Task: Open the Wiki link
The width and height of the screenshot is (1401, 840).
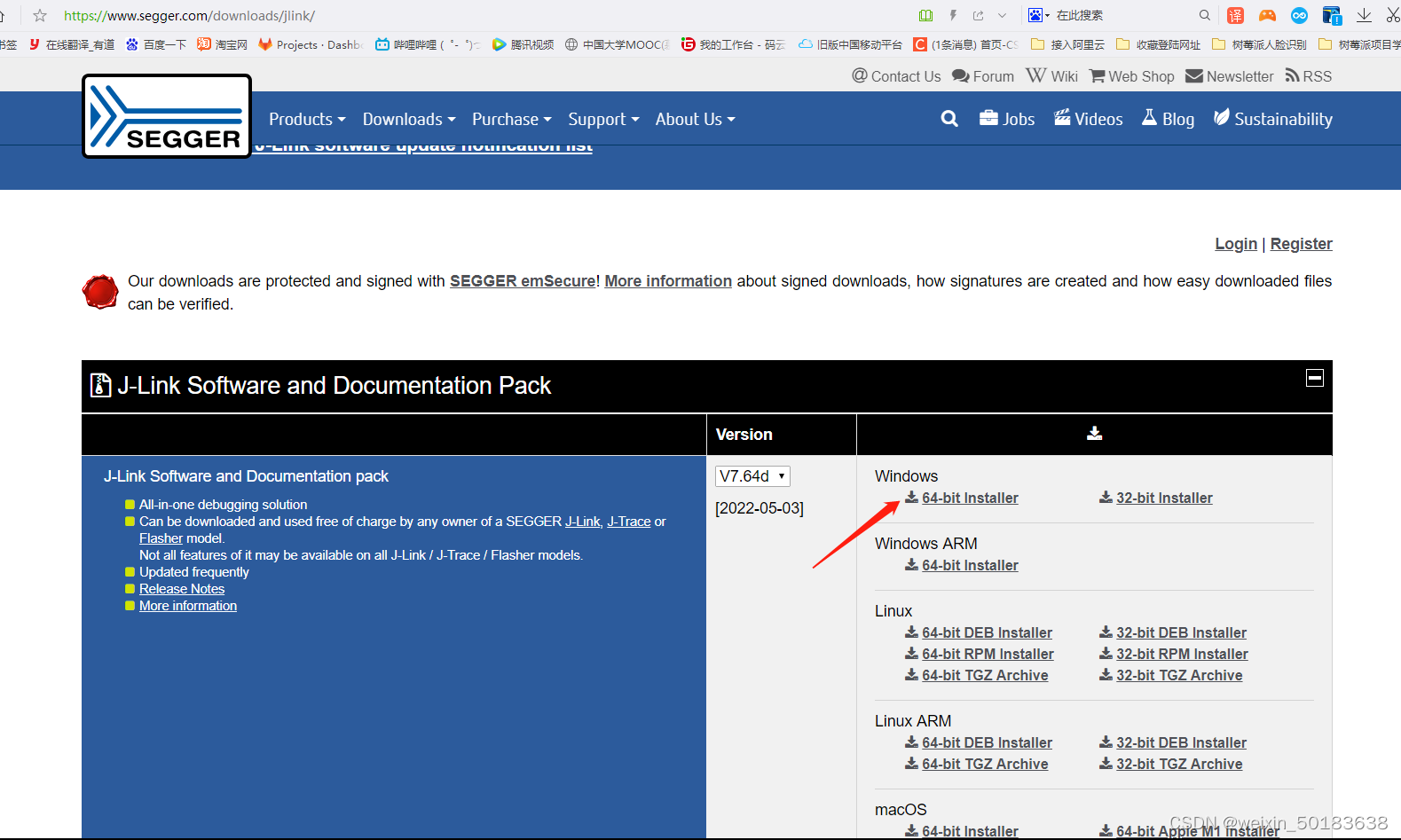Action: tap(1052, 76)
